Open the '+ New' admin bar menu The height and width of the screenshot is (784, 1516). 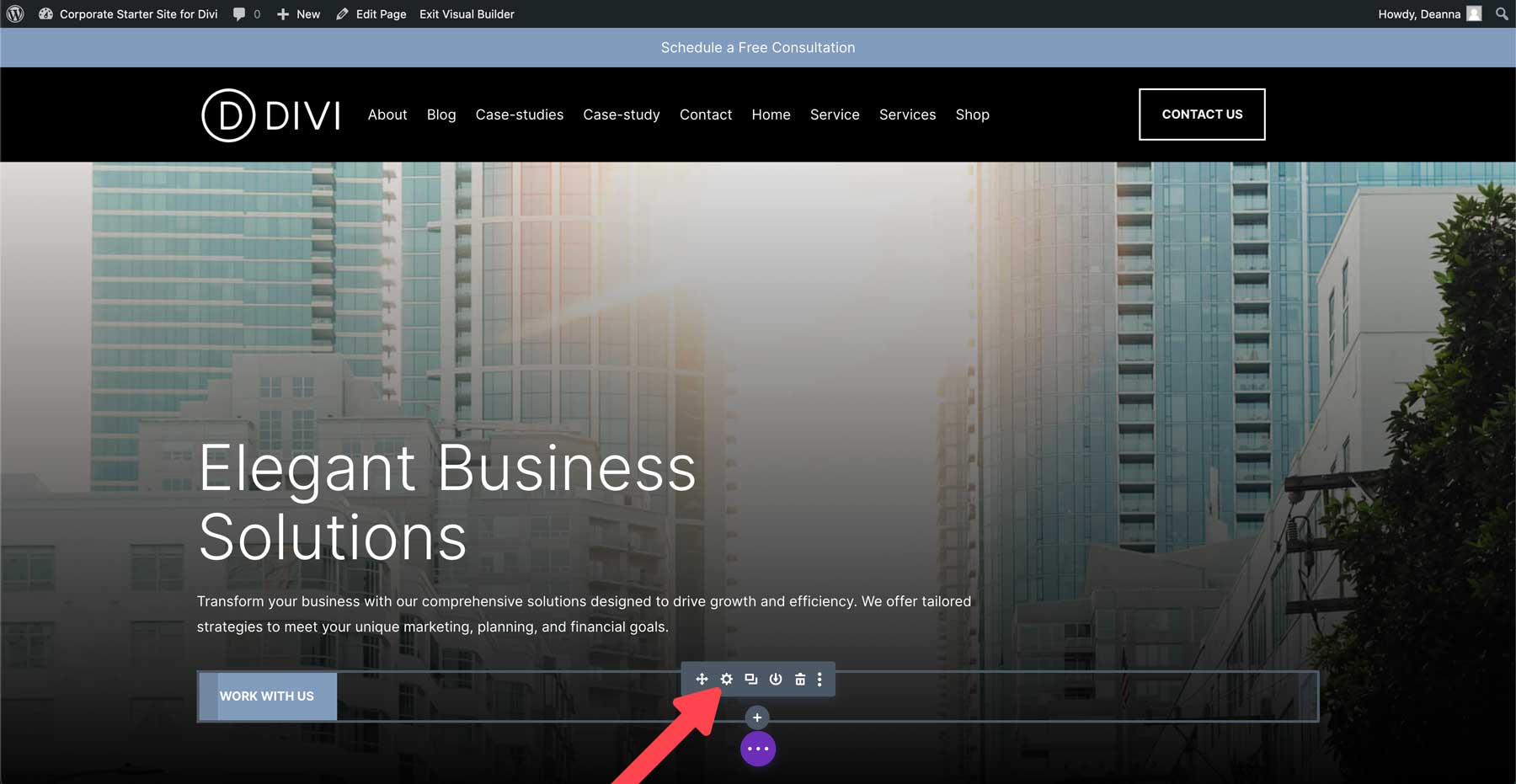pyautogui.click(x=297, y=13)
